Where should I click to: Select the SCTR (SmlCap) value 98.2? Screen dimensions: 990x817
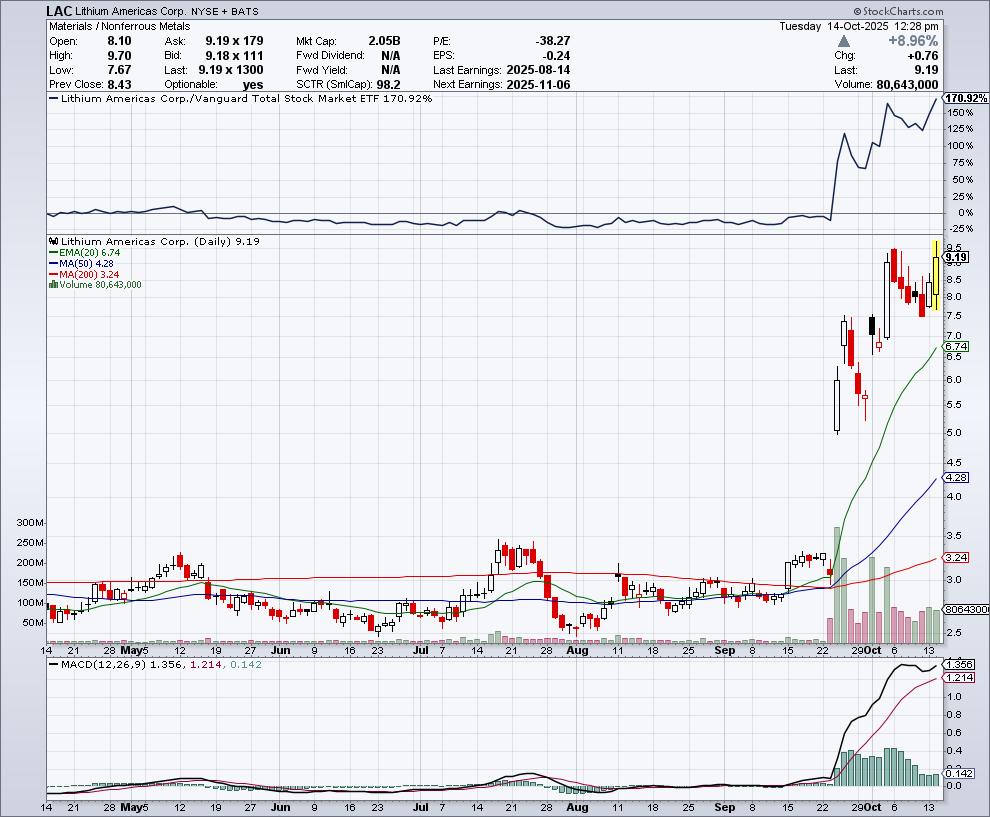388,85
